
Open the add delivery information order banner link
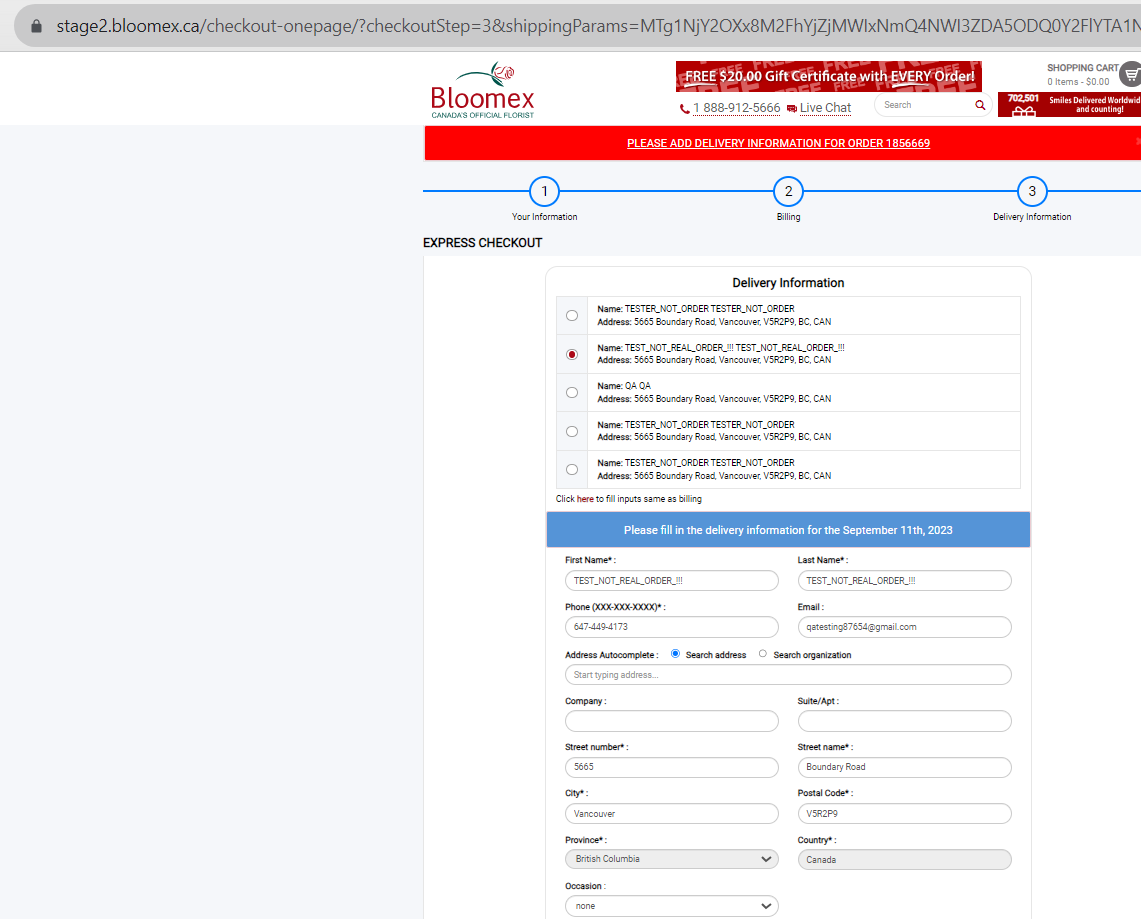pos(779,143)
